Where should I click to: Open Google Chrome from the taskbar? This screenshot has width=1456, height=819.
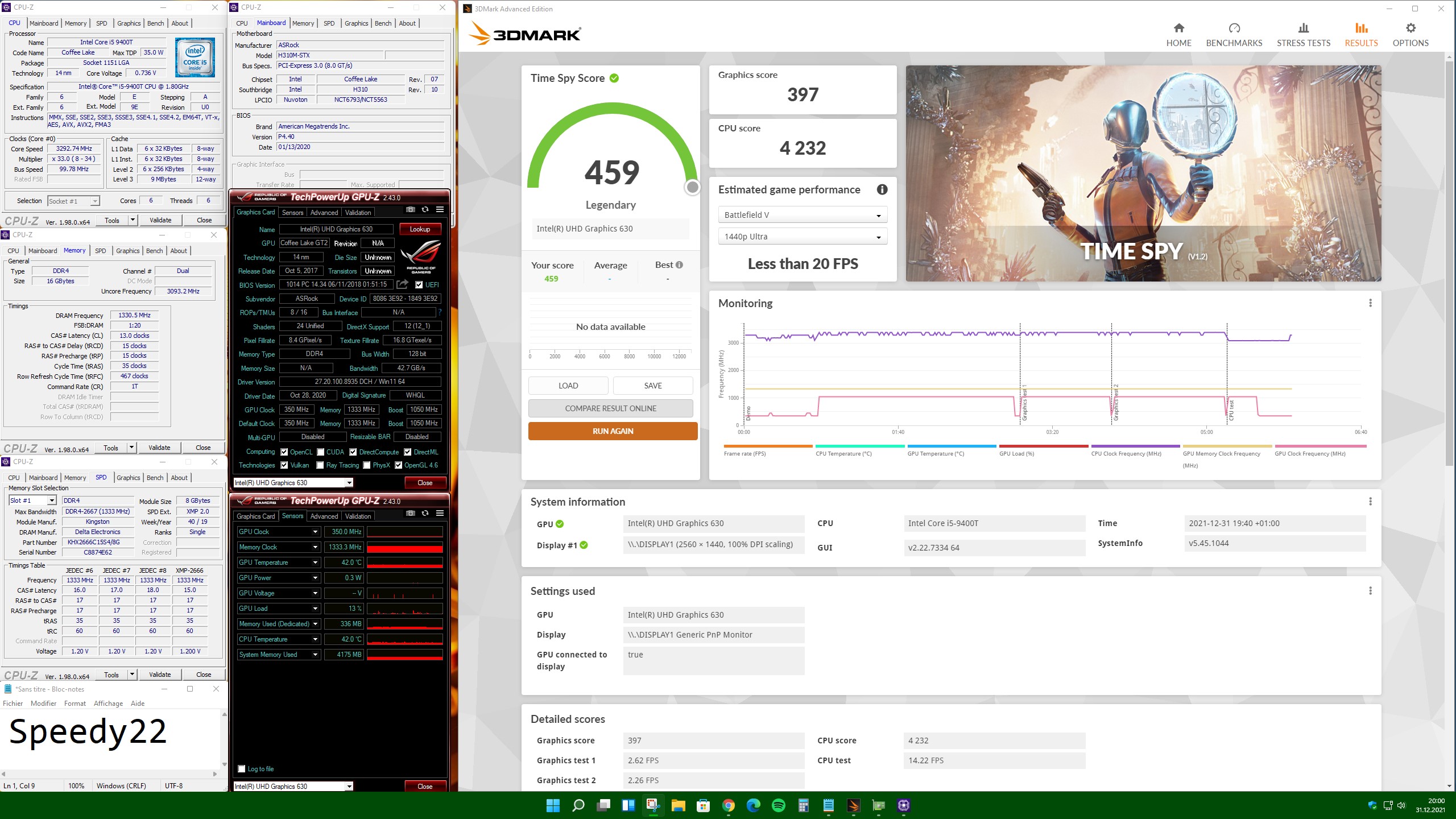coord(728,805)
